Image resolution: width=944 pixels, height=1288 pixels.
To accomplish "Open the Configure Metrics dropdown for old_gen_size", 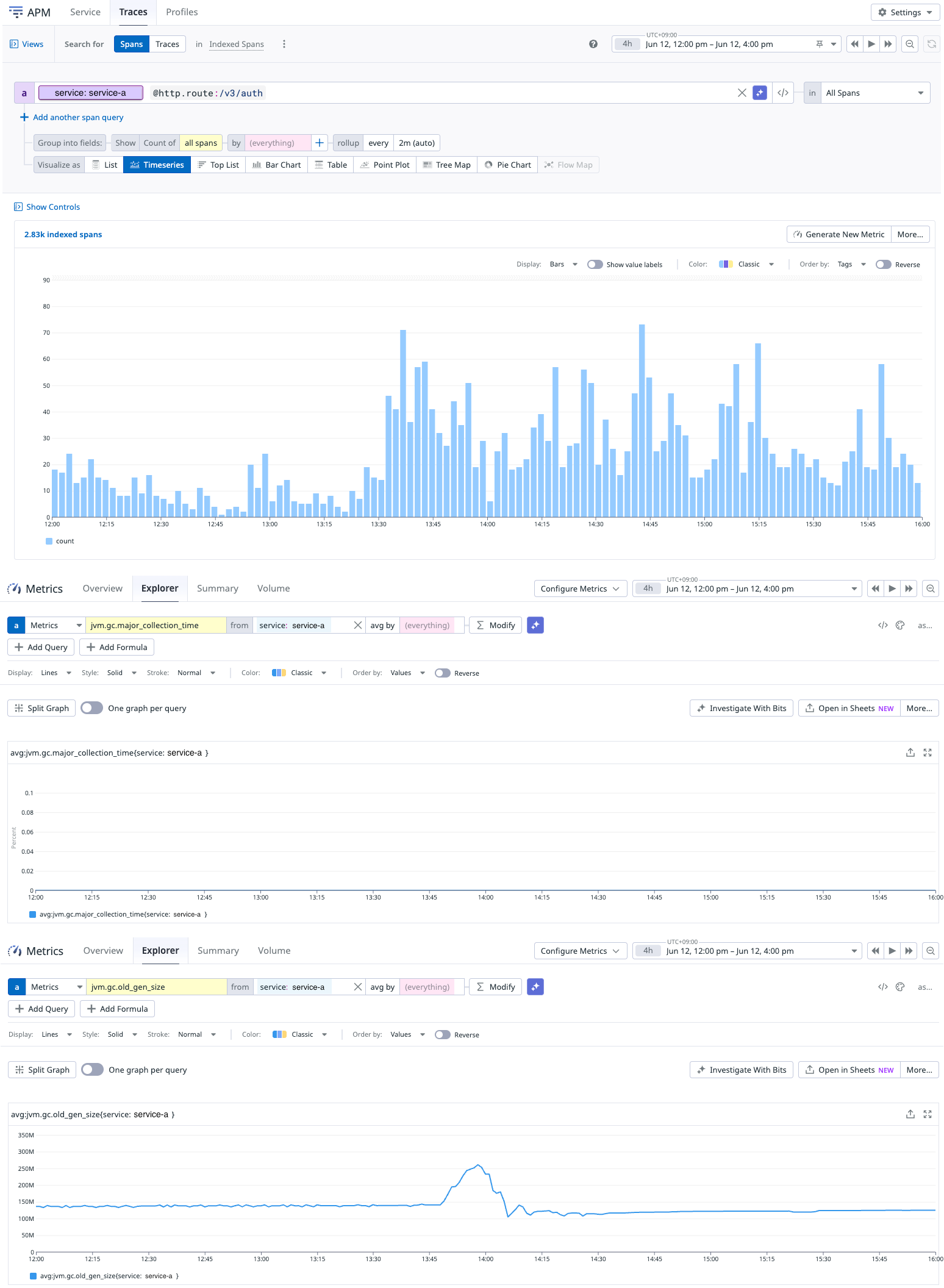I will click(x=580, y=951).
